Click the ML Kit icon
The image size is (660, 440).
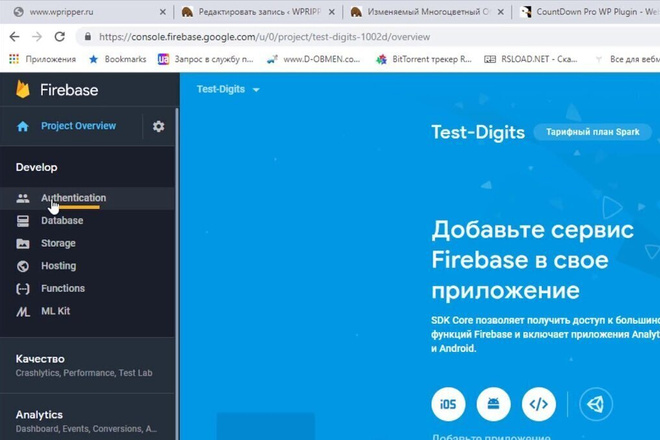23,312
